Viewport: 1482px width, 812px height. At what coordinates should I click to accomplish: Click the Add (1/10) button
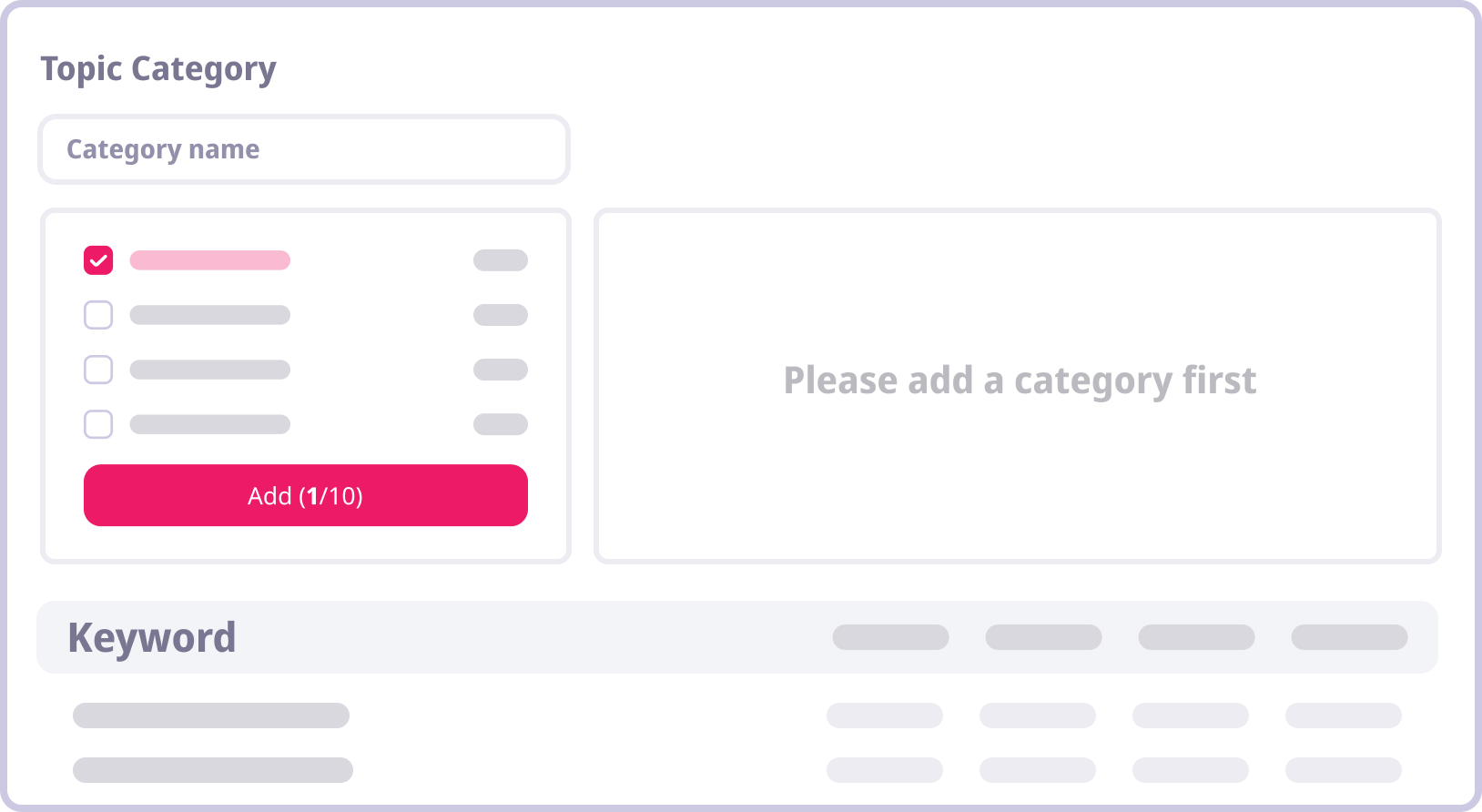click(x=306, y=495)
